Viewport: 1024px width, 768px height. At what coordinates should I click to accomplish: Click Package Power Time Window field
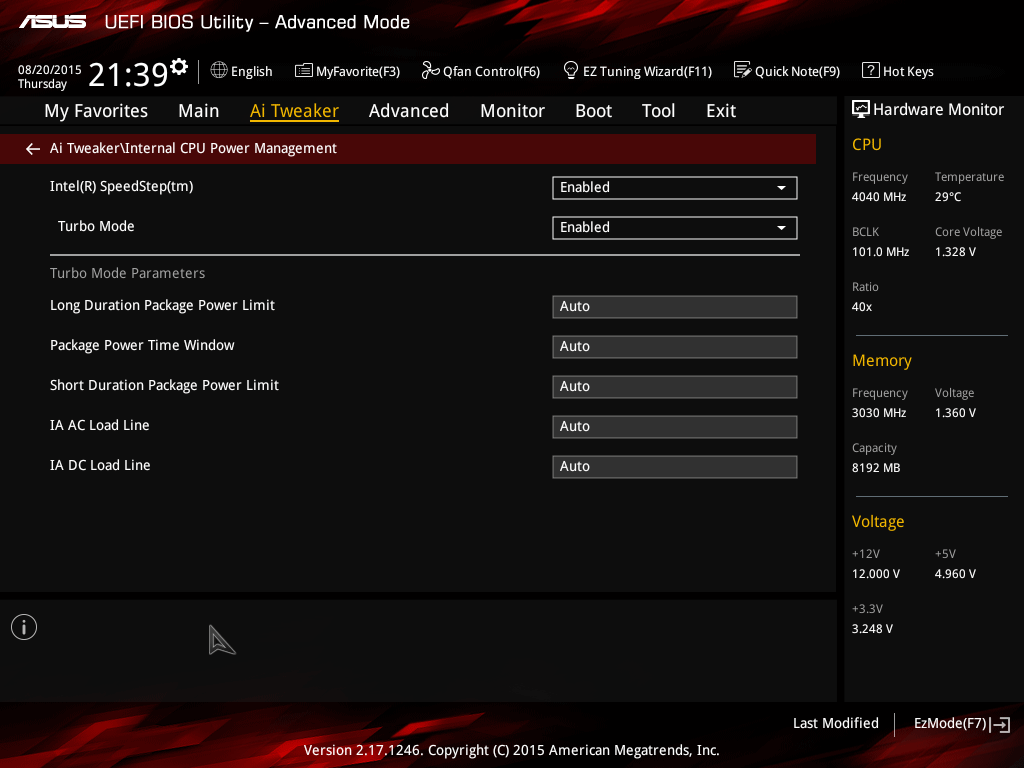pos(675,347)
